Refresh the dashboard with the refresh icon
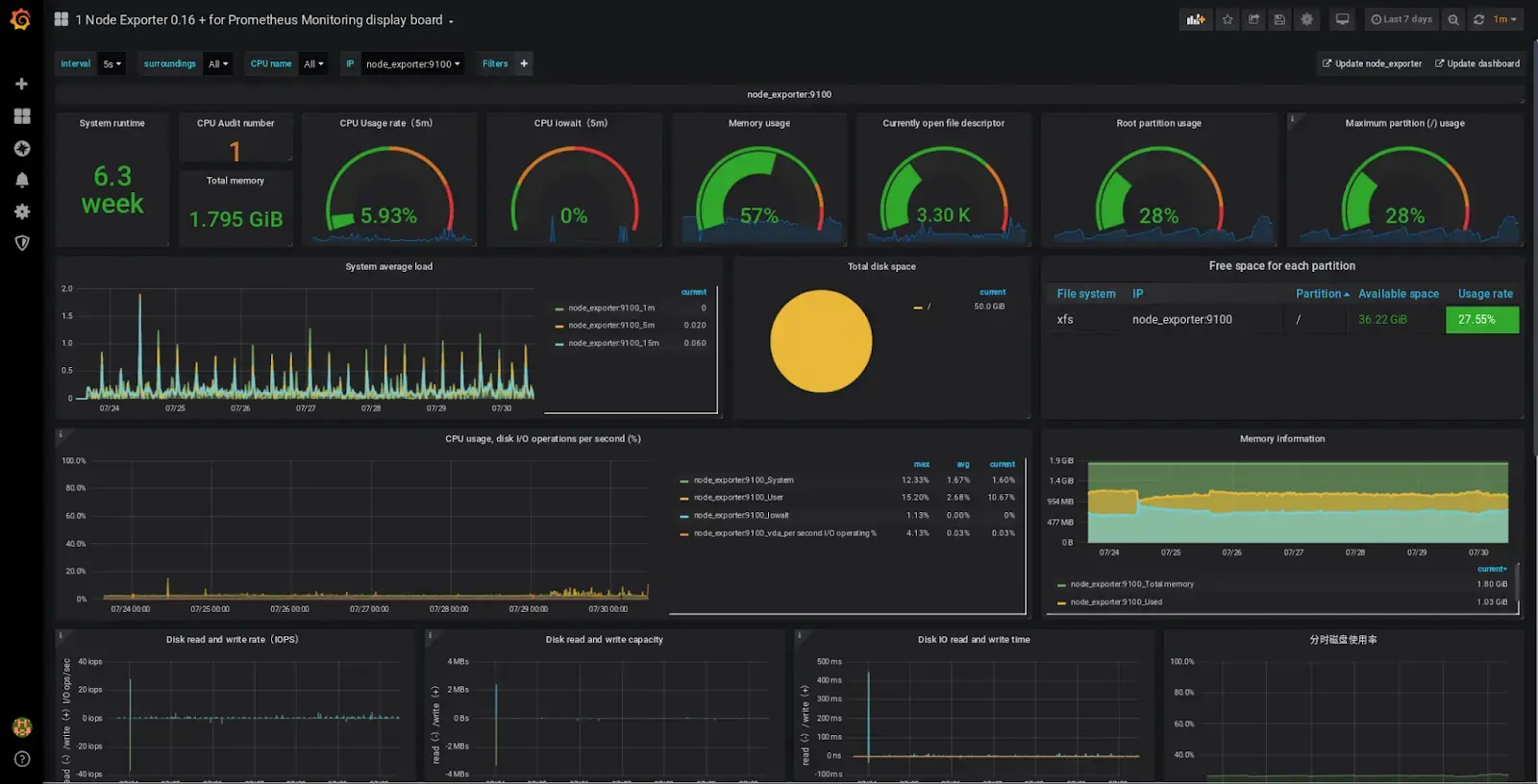 click(x=1478, y=19)
